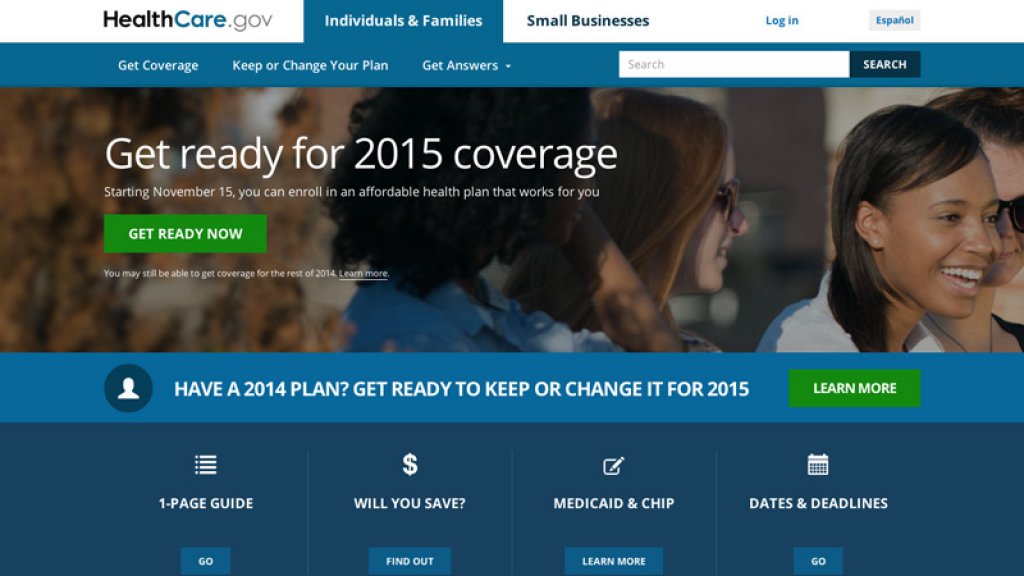The width and height of the screenshot is (1024, 576).
Task: Click the dollar sign savings icon
Action: 409,464
